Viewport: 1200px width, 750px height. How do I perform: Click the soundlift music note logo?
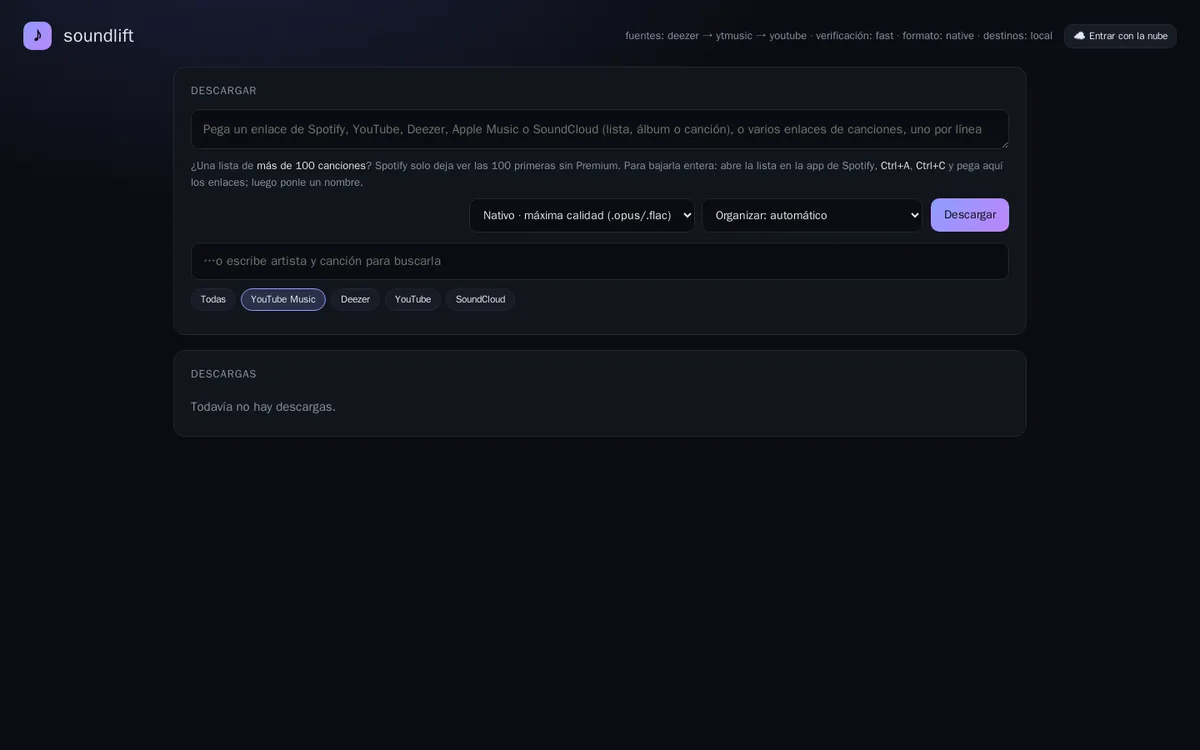pos(37,36)
